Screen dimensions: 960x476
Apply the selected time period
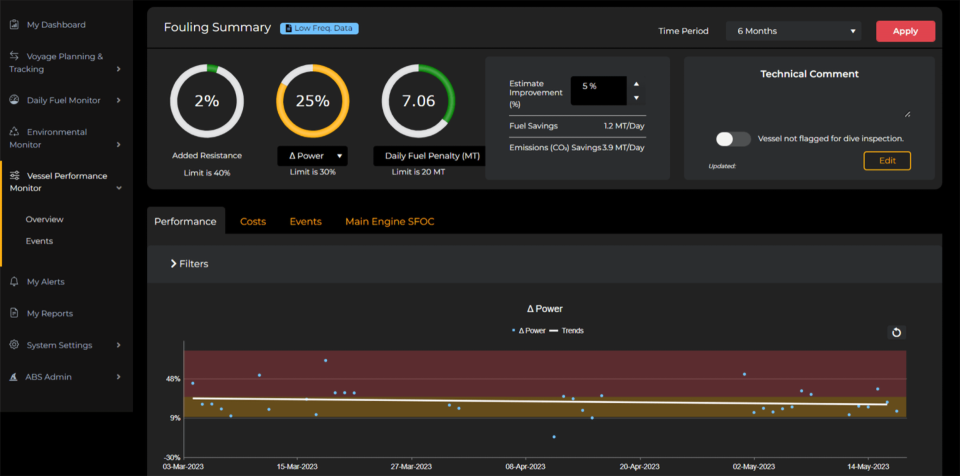pos(906,31)
